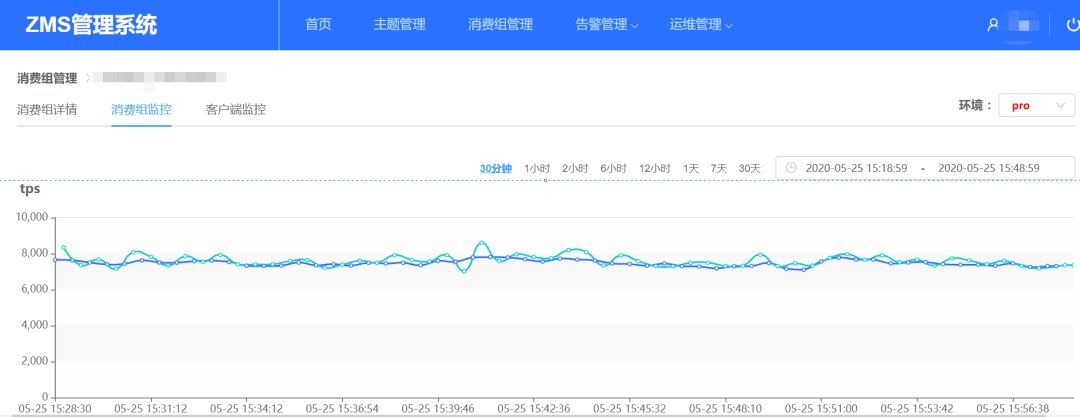Click the 6,000 y-axis label
The height and width of the screenshot is (417, 1080).
tap(34, 289)
